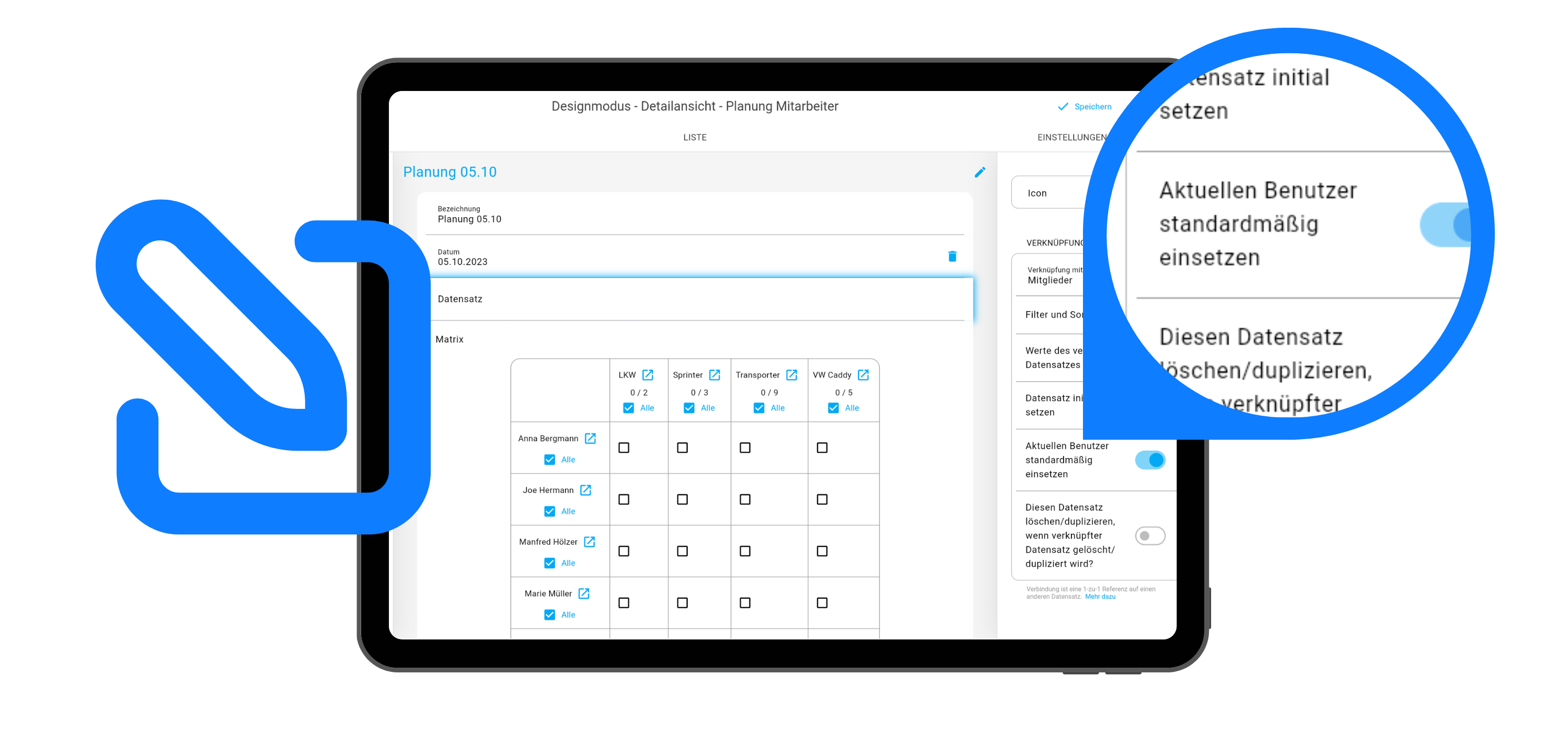This screenshot has height=732, width=1568.
Task: Click the Matrix label
Action: coord(449,339)
